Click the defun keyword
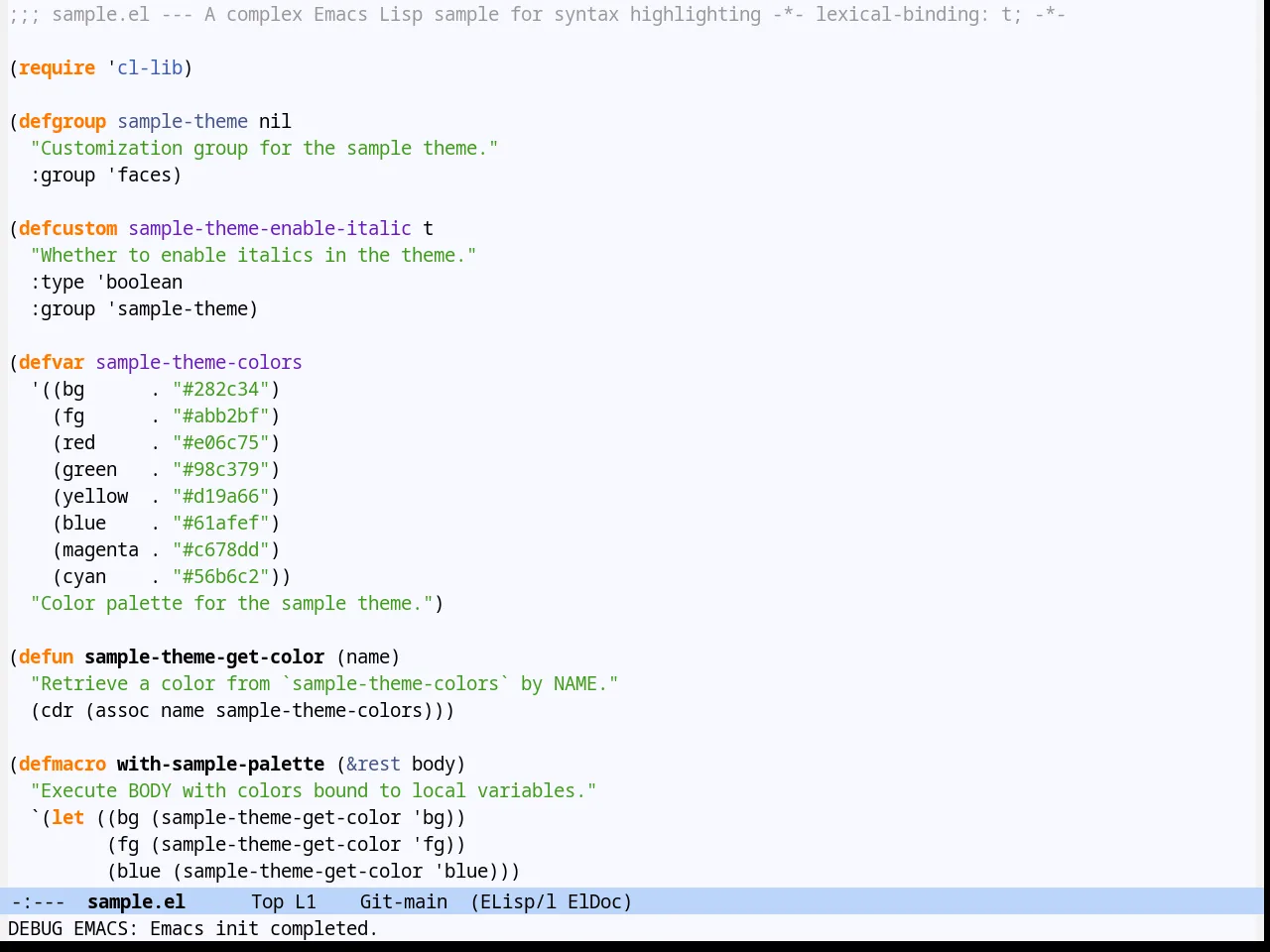The height and width of the screenshot is (952, 1270). pyautogui.click(x=46, y=656)
